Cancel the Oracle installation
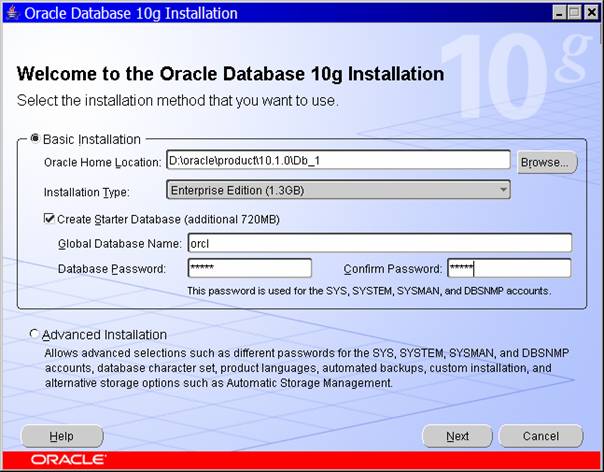 tap(541, 436)
